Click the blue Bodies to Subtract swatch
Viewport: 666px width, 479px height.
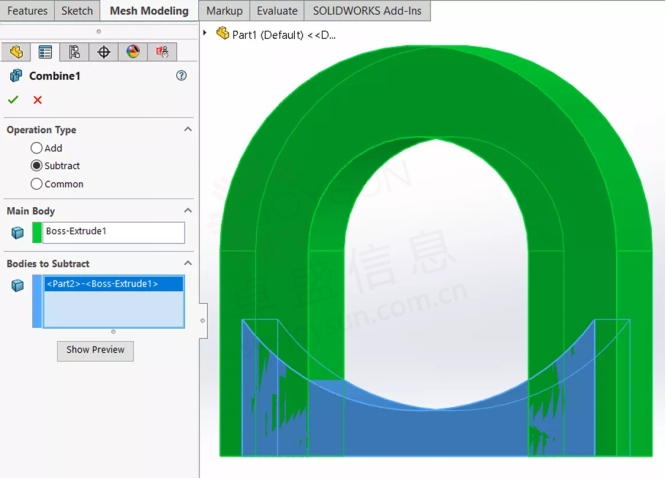click(37, 301)
